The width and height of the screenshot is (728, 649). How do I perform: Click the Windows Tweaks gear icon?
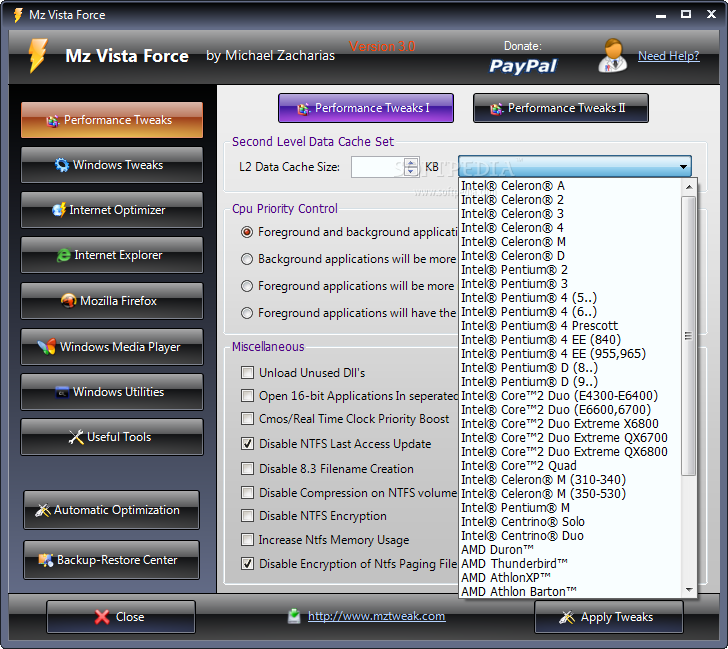[x=62, y=165]
